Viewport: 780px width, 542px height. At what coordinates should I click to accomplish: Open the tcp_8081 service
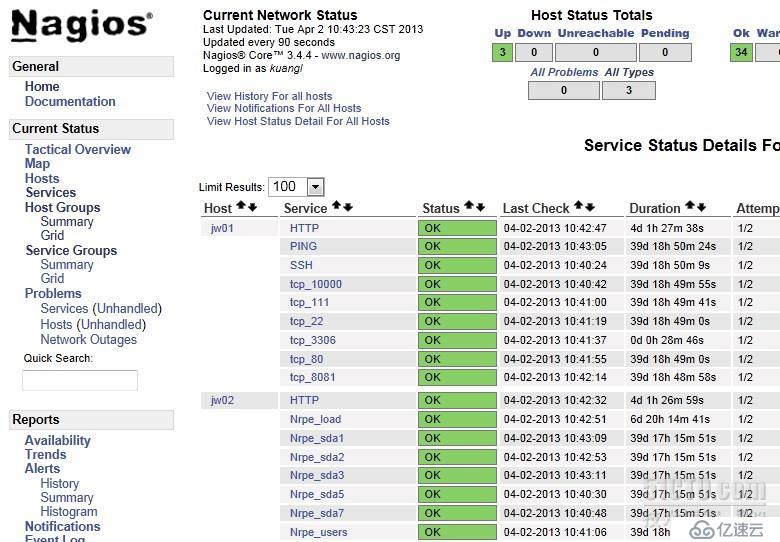point(312,377)
